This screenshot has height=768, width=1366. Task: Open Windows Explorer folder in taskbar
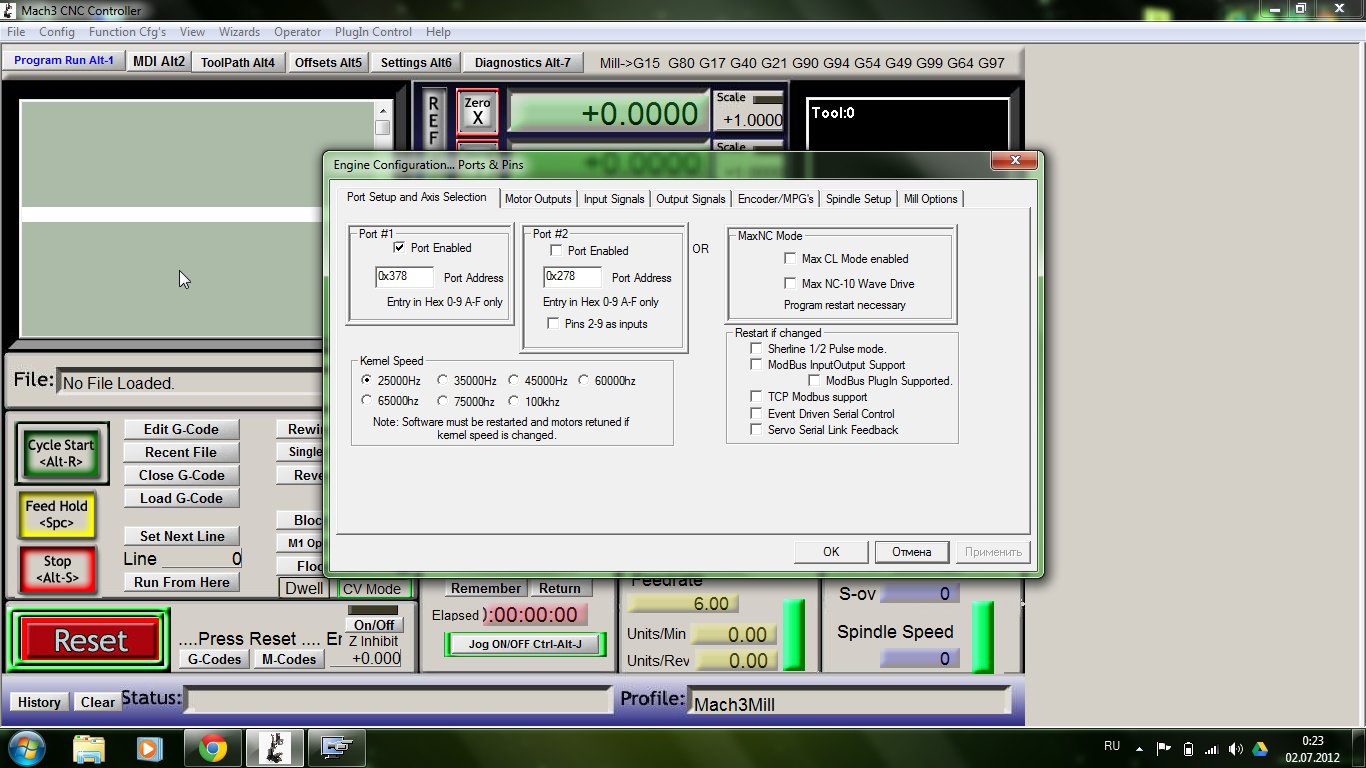click(x=89, y=747)
